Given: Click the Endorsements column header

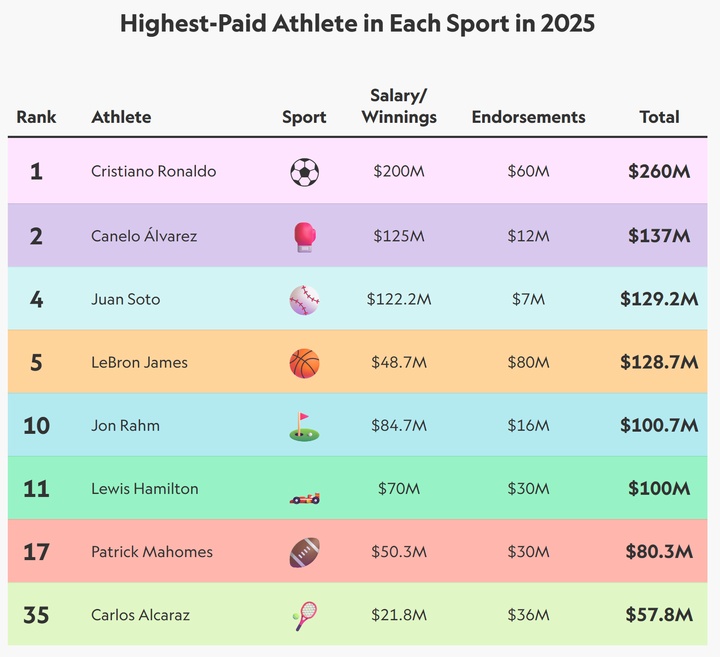Looking at the screenshot, I should click(528, 117).
